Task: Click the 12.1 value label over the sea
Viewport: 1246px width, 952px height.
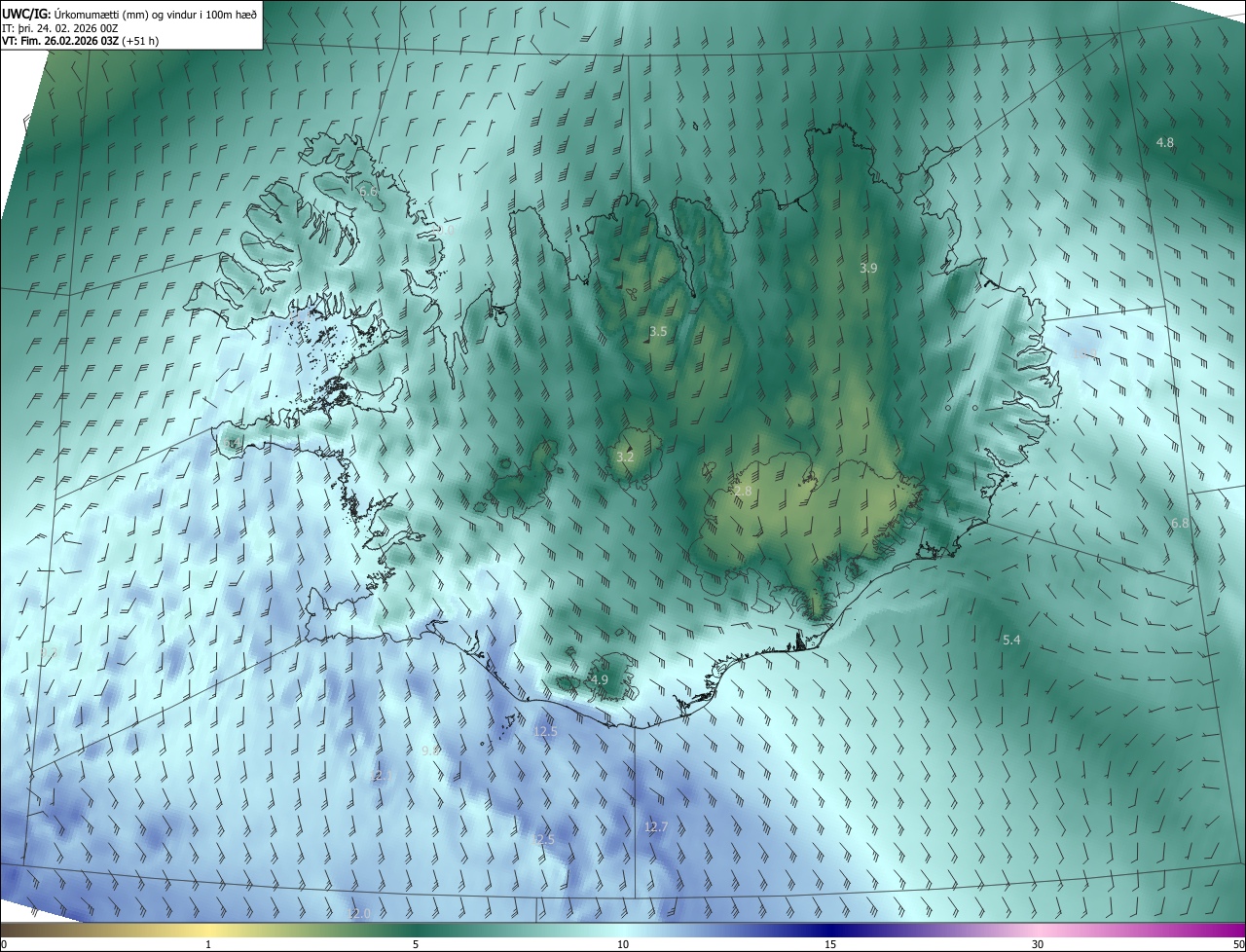Action: [382, 776]
